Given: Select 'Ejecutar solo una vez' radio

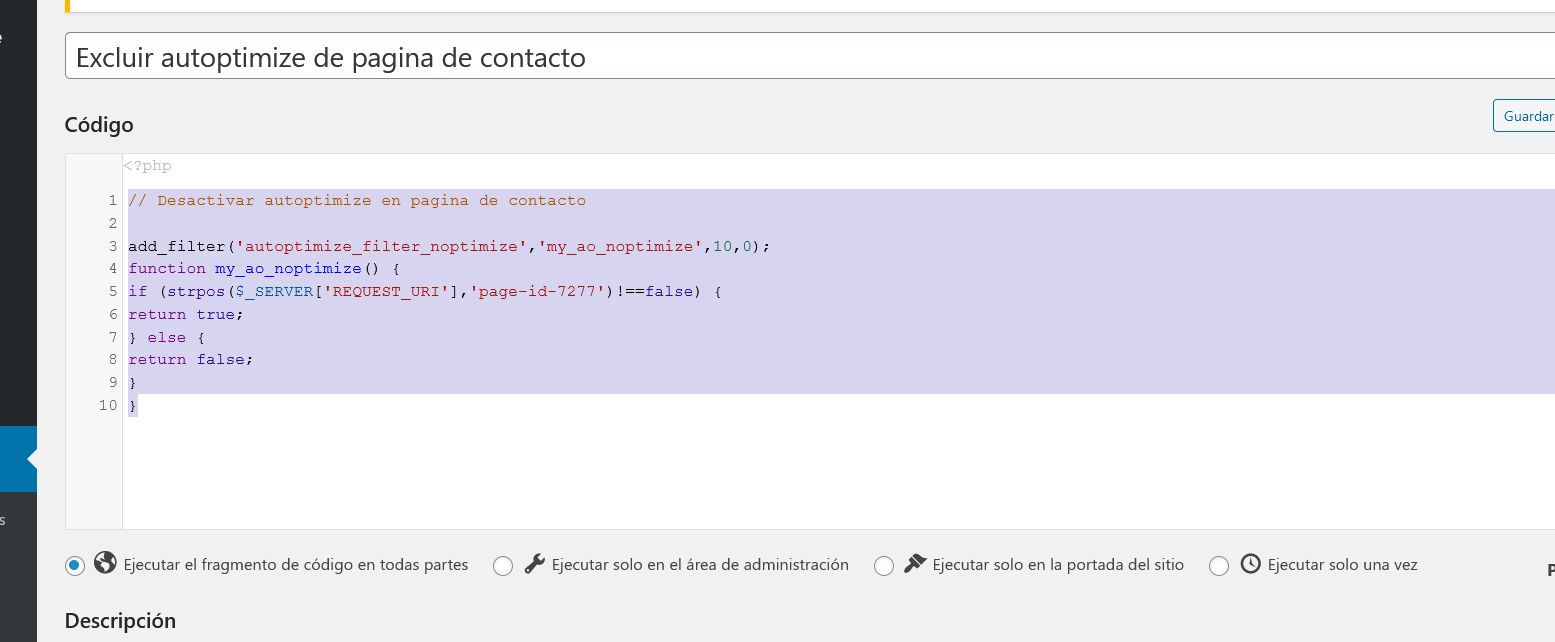Looking at the screenshot, I should [x=1219, y=566].
